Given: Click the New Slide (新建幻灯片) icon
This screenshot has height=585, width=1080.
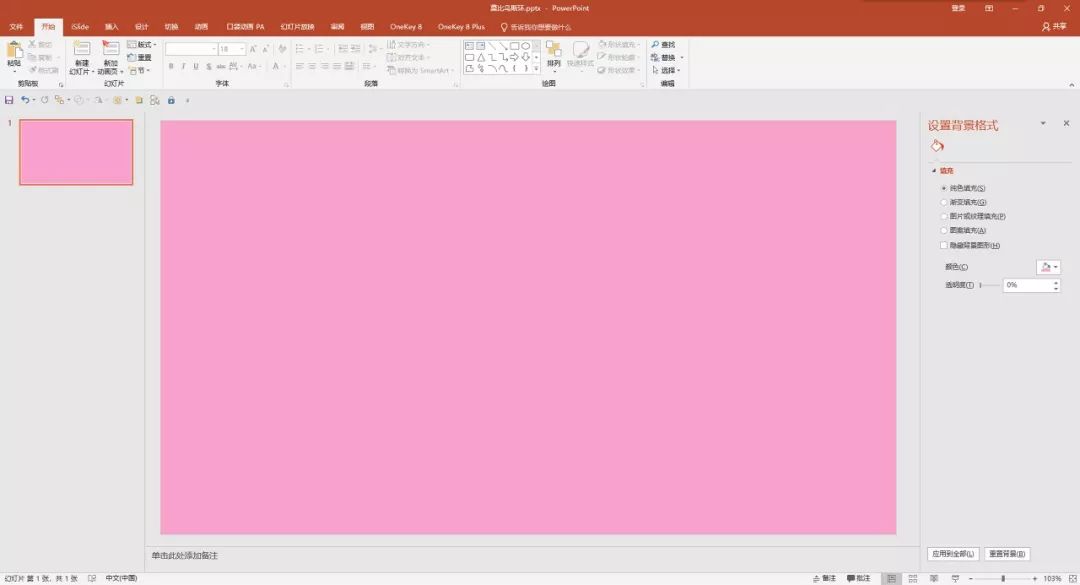Looking at the screenshot, I should [x=81, y=51].
